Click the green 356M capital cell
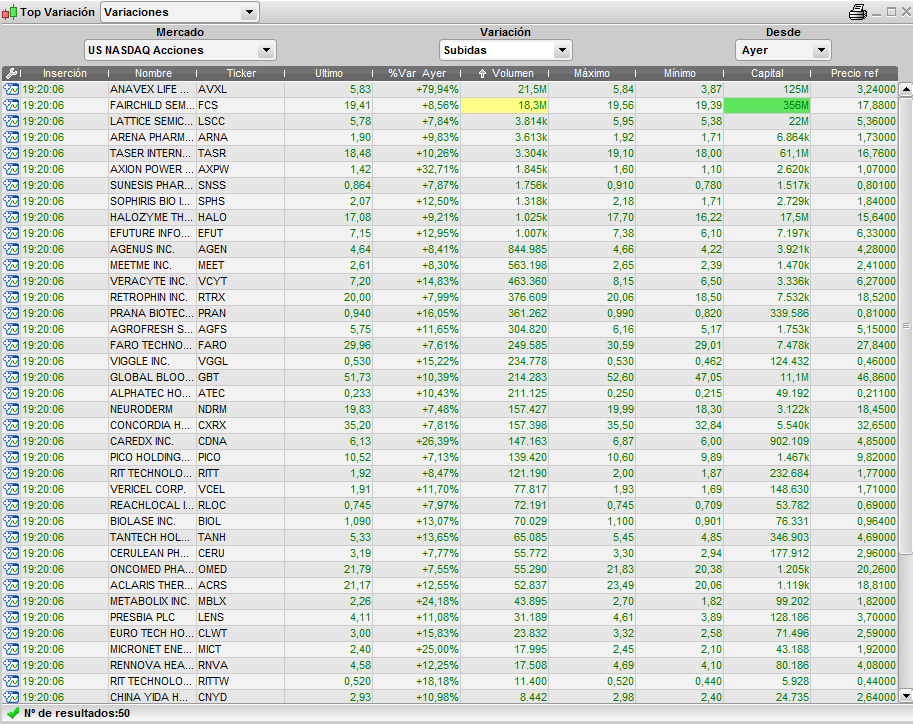This screenshot has width=913, height=724. pos(767,105)
